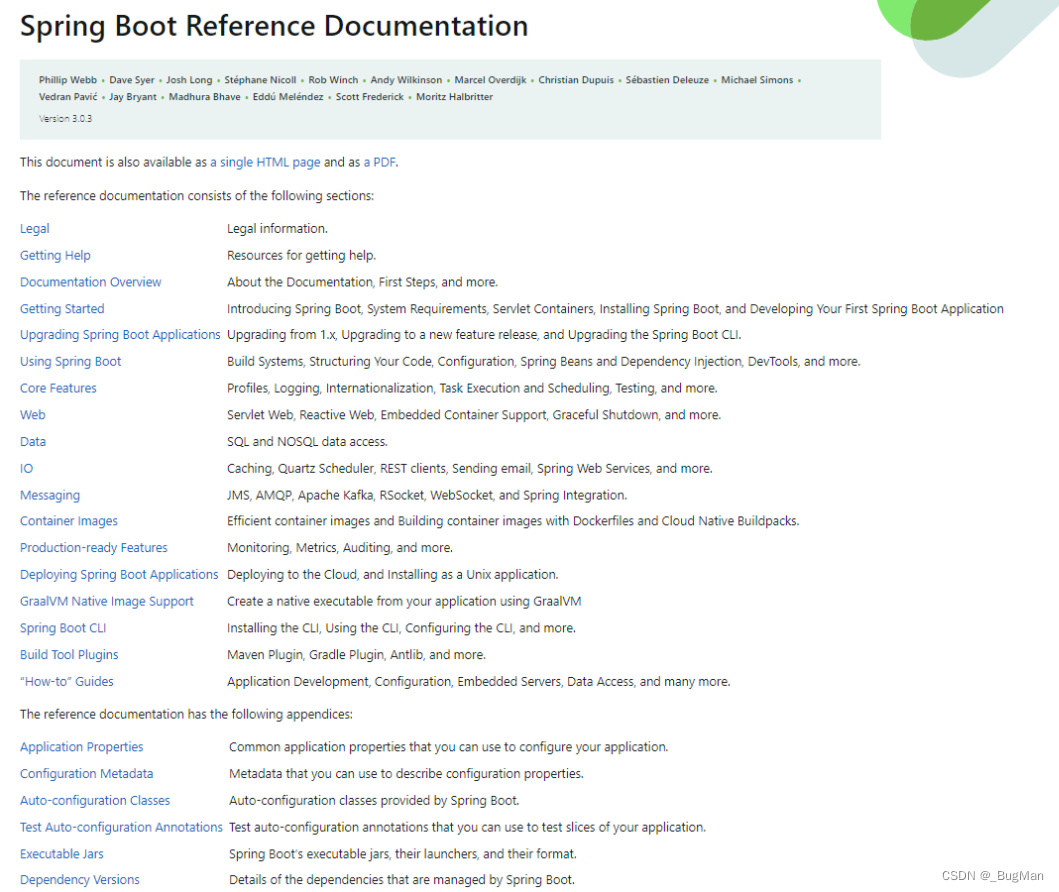The height and width of the screenshot is (892, 1059).
Task: Open the Build Tool Plugins section
Action: coord(69,654)
